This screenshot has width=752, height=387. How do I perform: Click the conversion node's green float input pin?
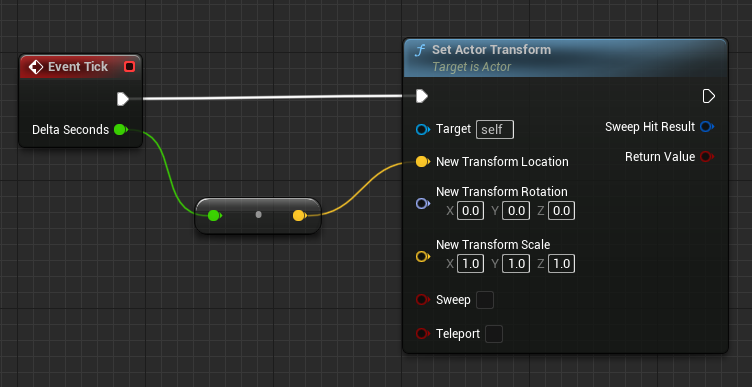(x=214, y=216)
